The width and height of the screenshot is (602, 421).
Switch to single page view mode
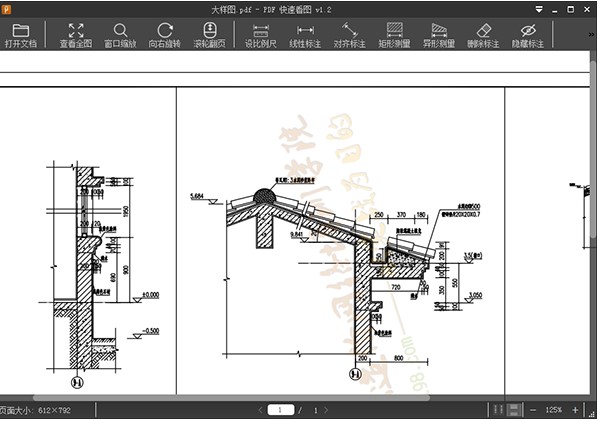tap(498, 410)
